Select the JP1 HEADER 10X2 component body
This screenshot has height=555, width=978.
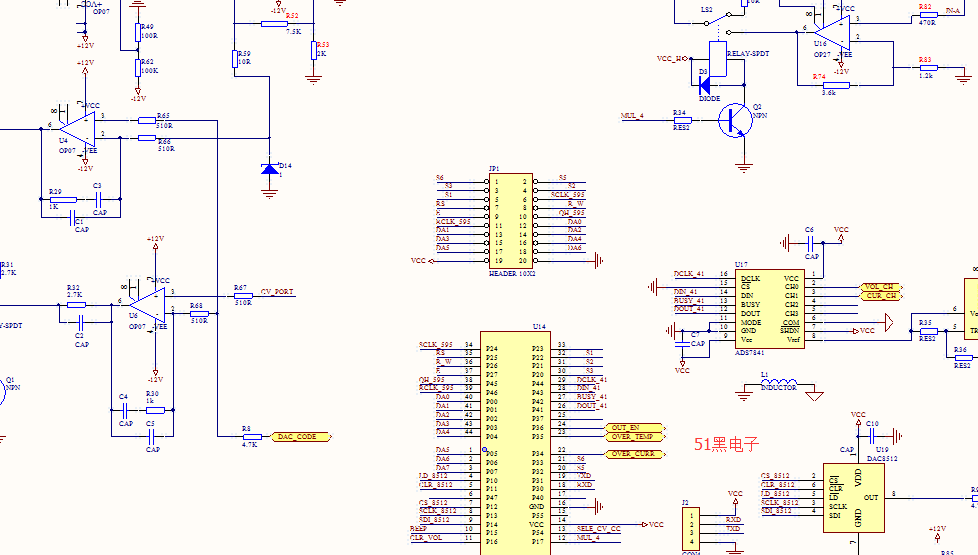pos(511,221)
